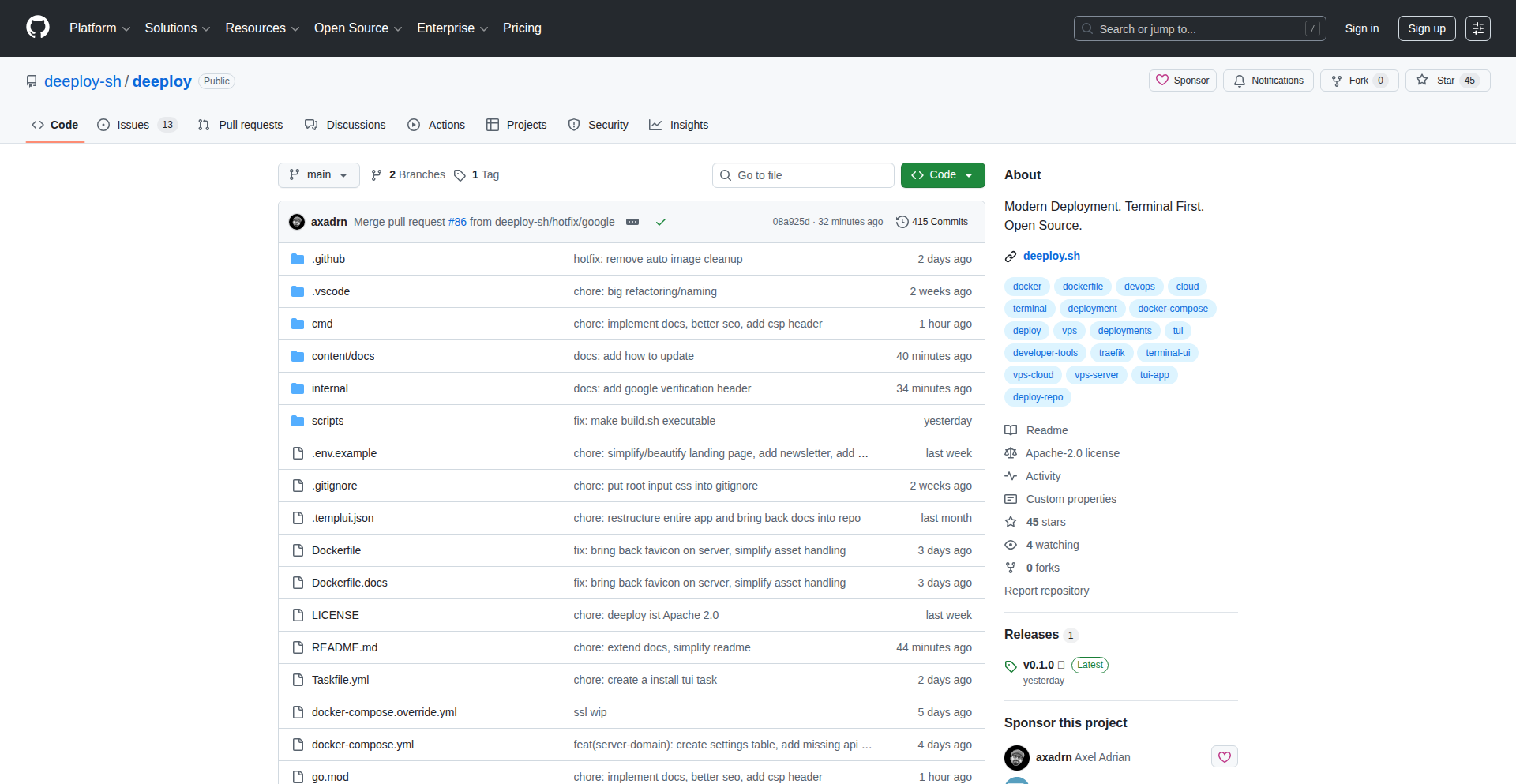Focus the Search or jump to field
The height and width of the screenshot is (784, 1516).
[1199, 28]
